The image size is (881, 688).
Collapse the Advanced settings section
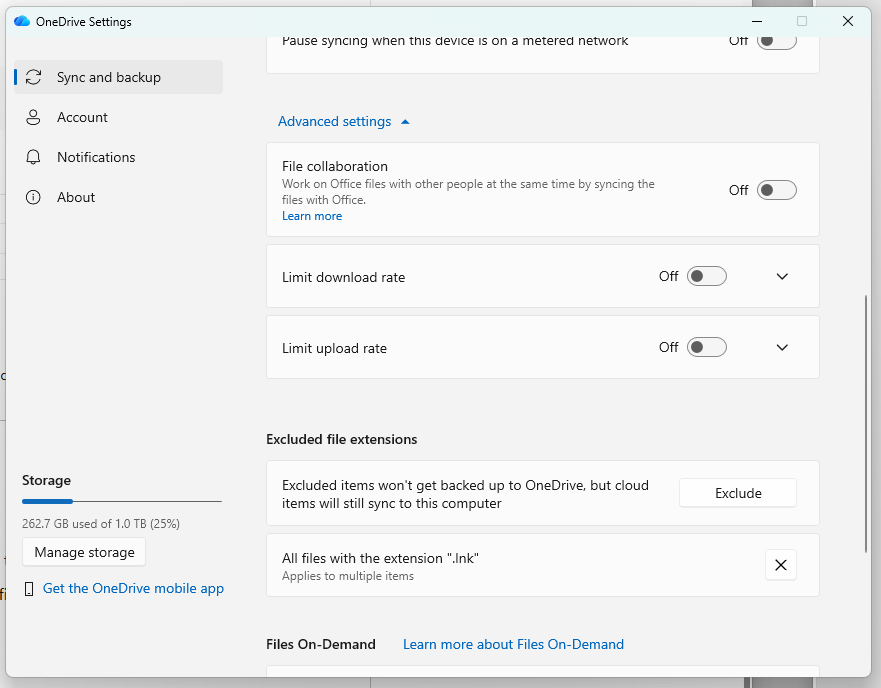pos(344,121)
